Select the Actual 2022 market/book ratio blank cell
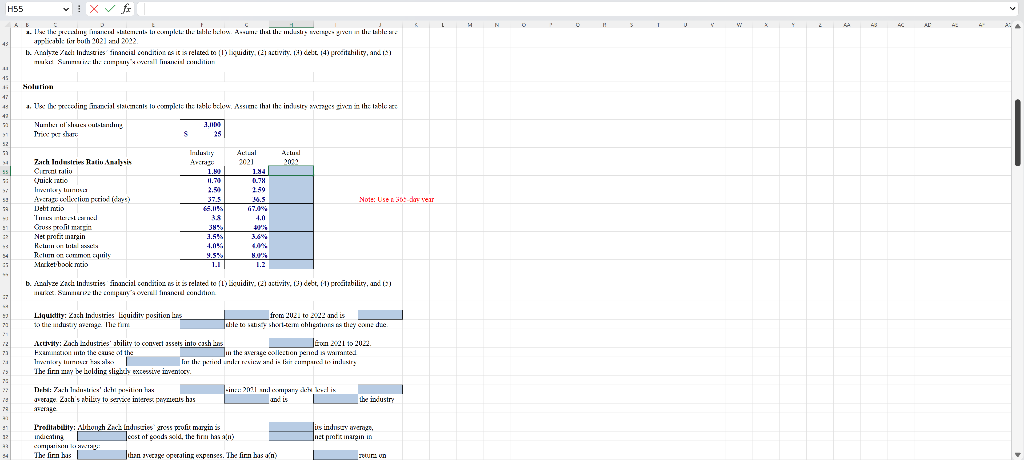 291,265
